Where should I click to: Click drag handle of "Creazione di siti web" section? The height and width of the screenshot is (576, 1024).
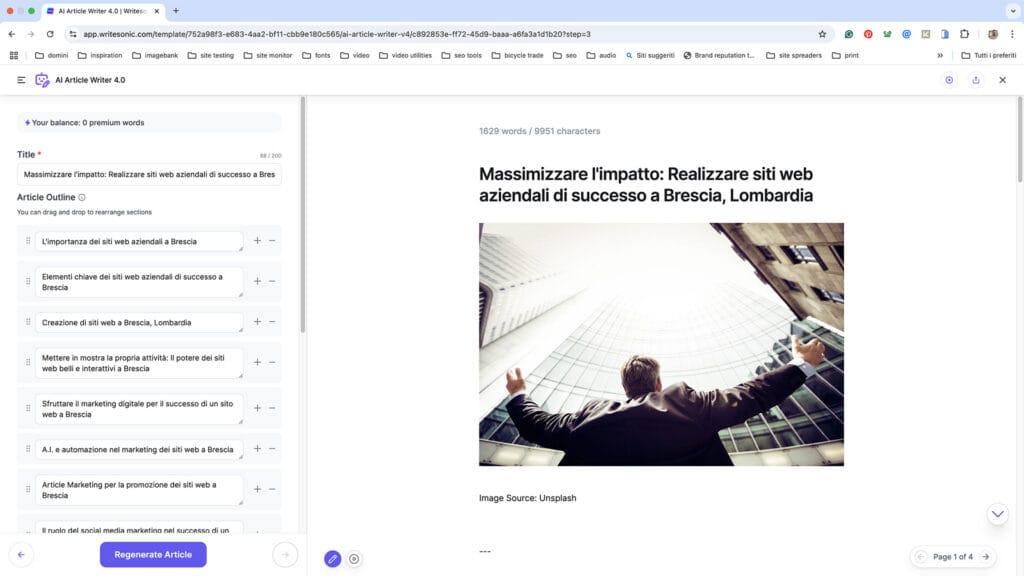pos(28,322)
